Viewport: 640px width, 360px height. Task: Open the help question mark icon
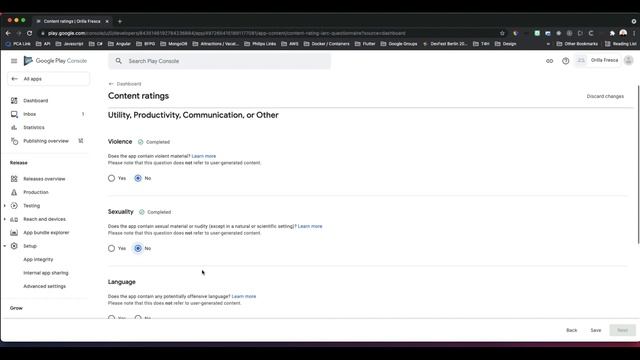click(565, 61)
